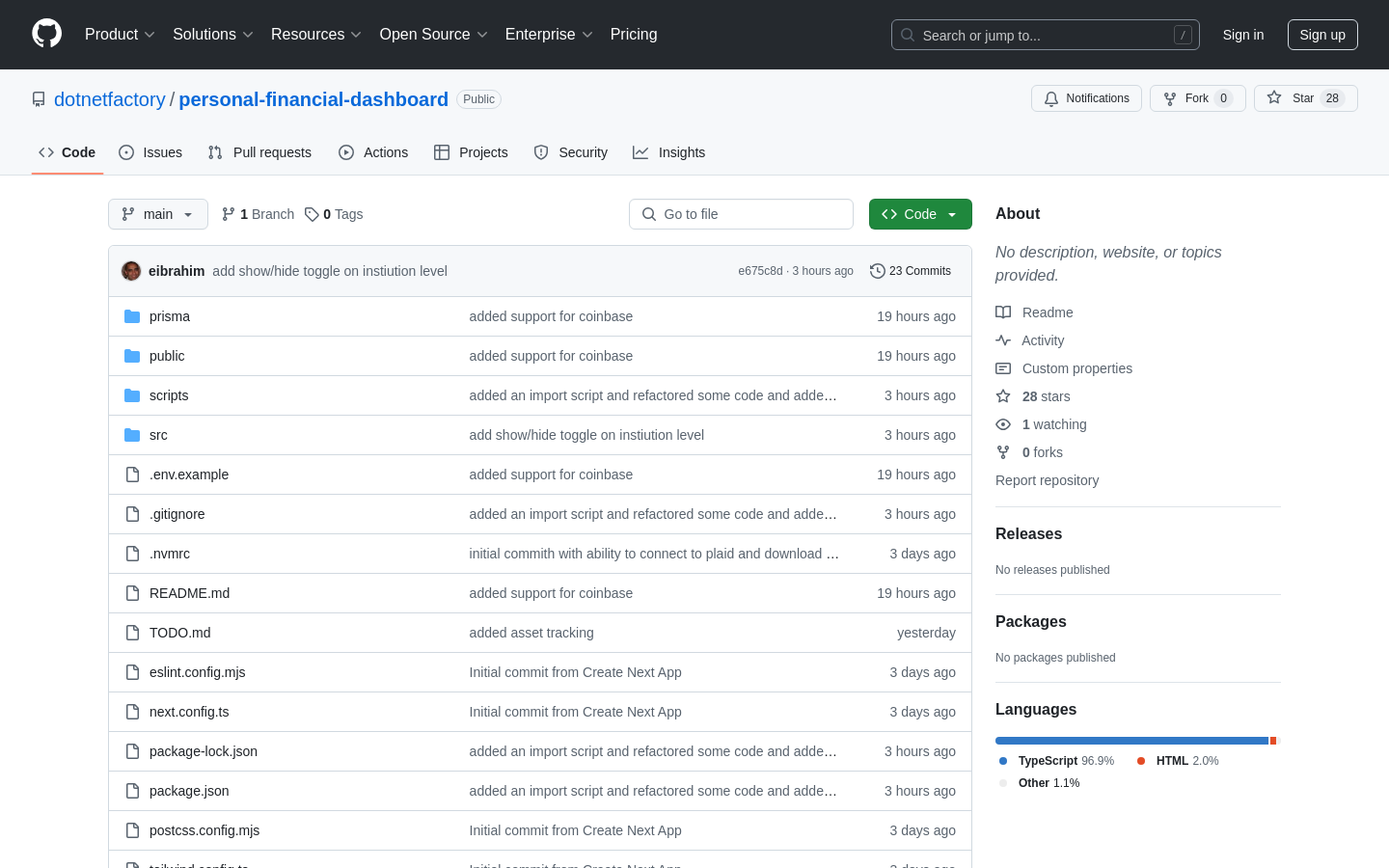Viewport: 1389px width, 868px height.
Task: Click the Sign in link
Action: (1243, 35)
